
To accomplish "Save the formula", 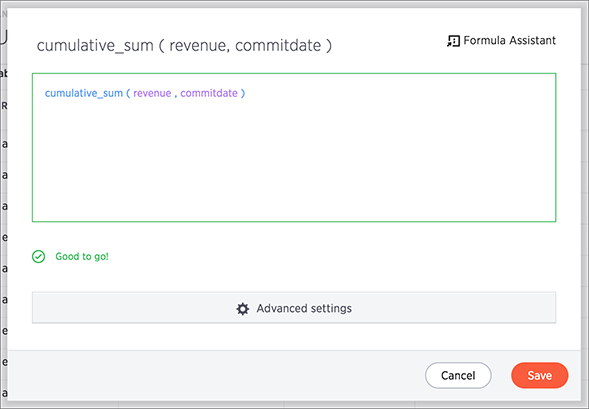I will (x=539, y=375).
